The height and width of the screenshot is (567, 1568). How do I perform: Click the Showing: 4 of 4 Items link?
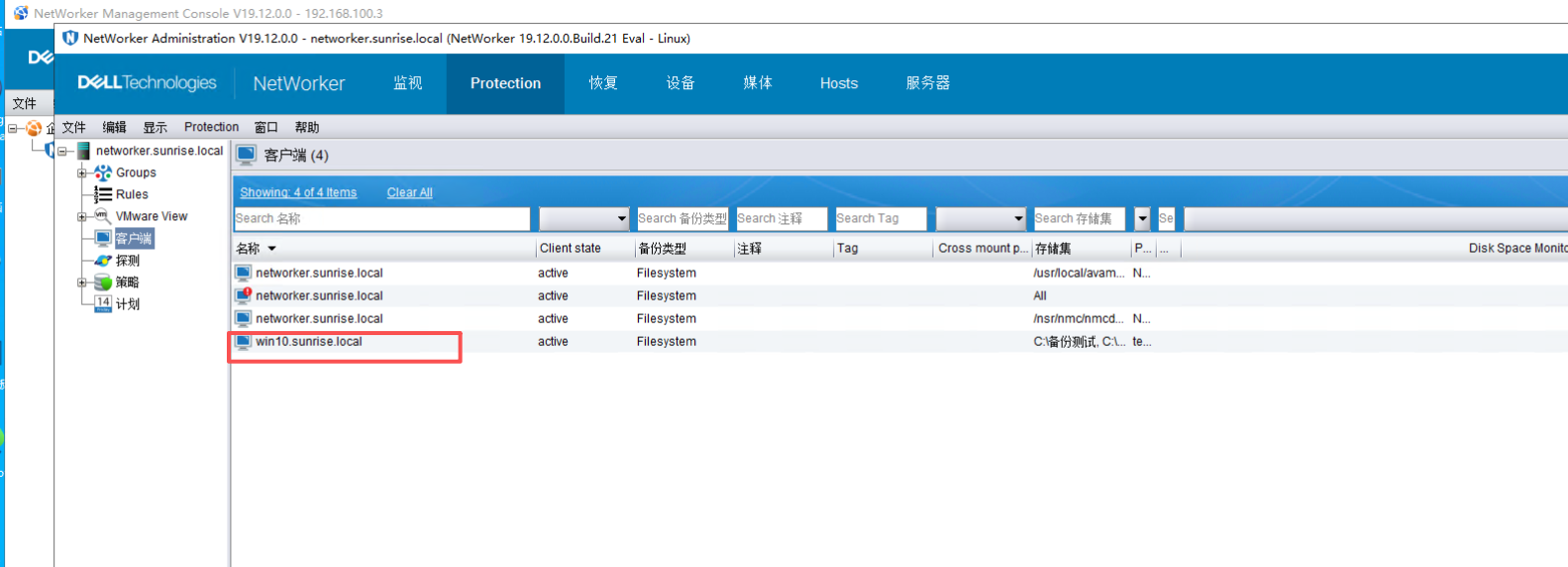click(298, 192)
